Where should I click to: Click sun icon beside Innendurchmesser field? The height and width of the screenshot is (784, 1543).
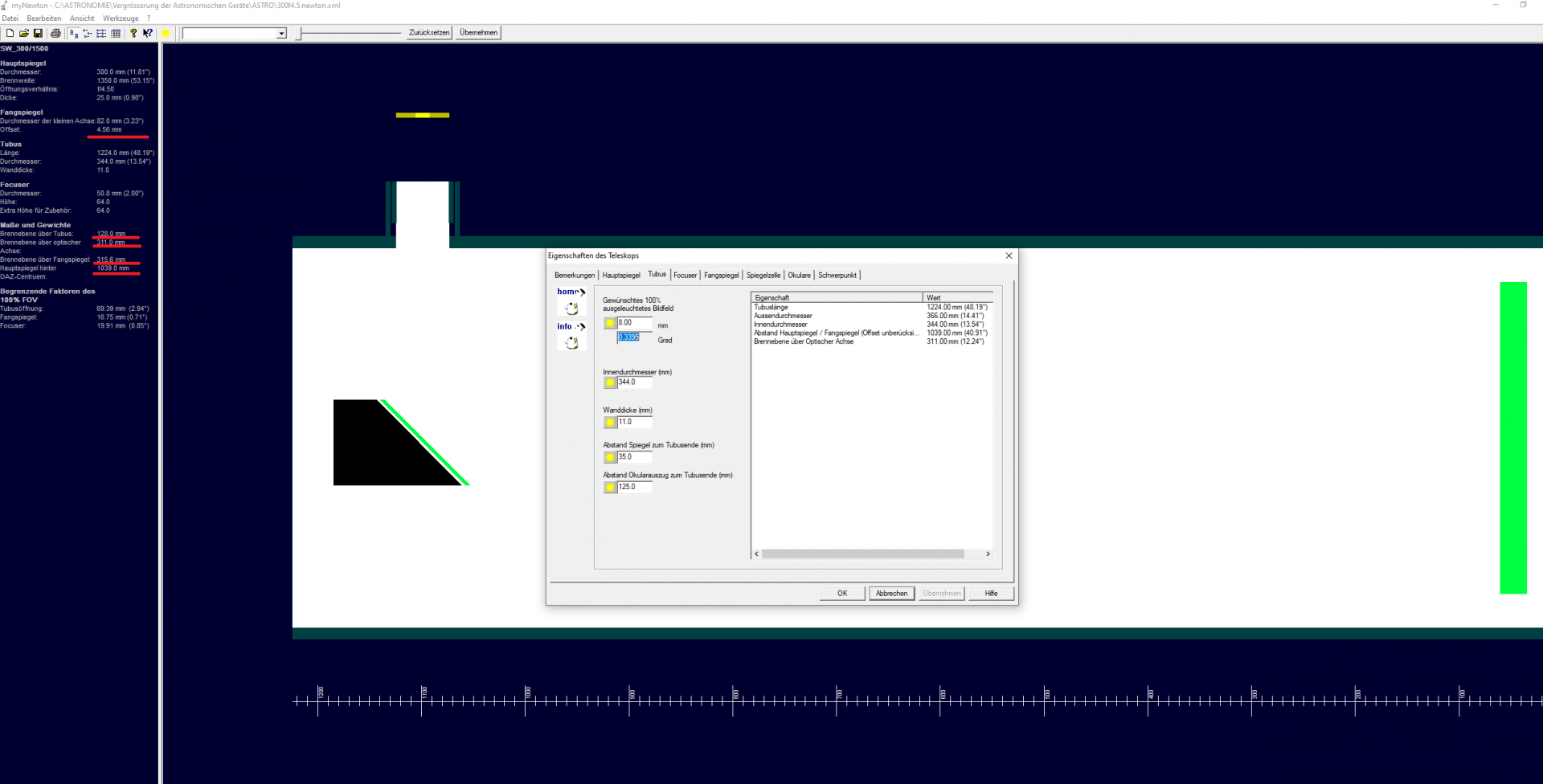point(610,382)
